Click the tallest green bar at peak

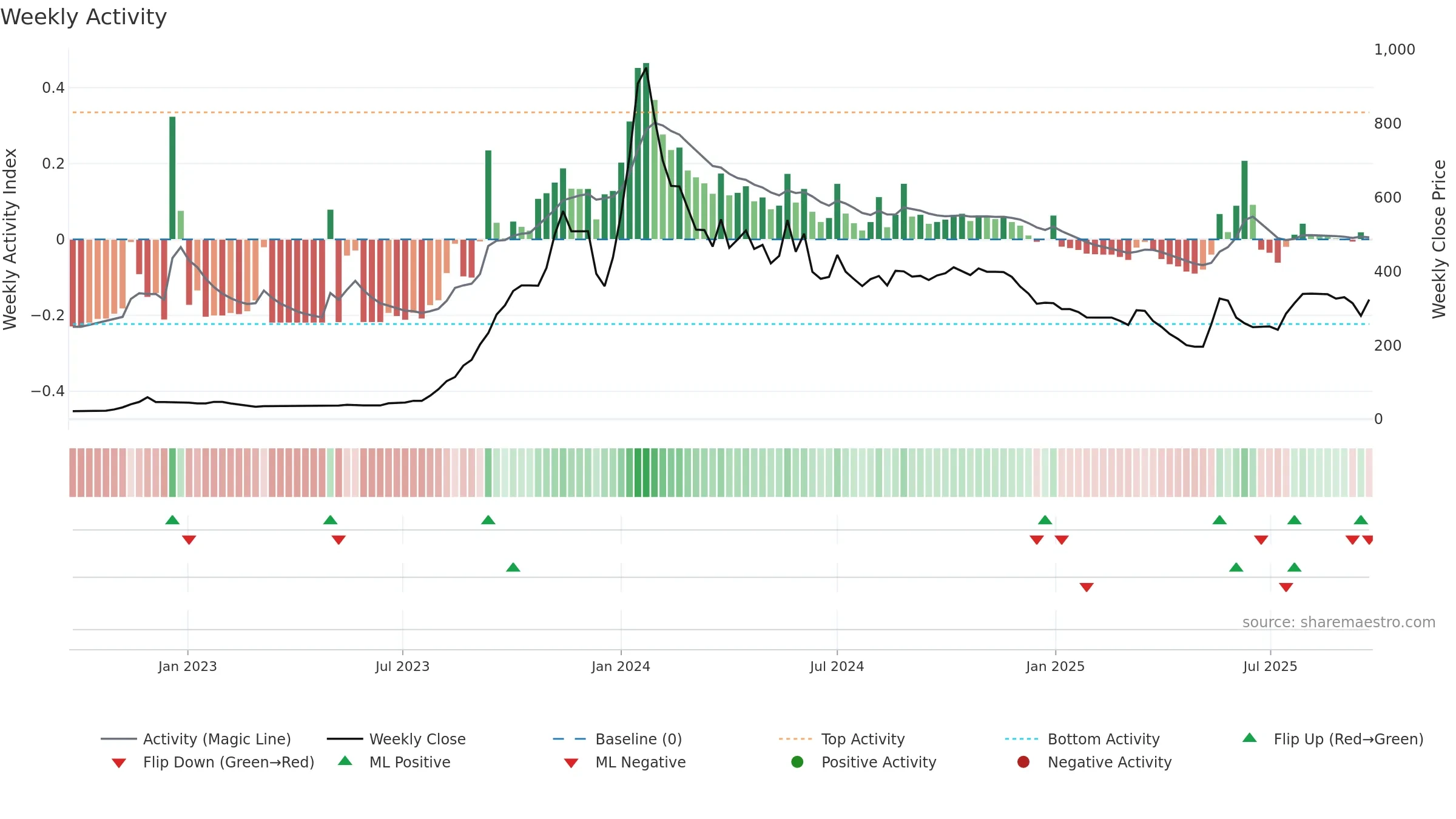click(646, 151)
